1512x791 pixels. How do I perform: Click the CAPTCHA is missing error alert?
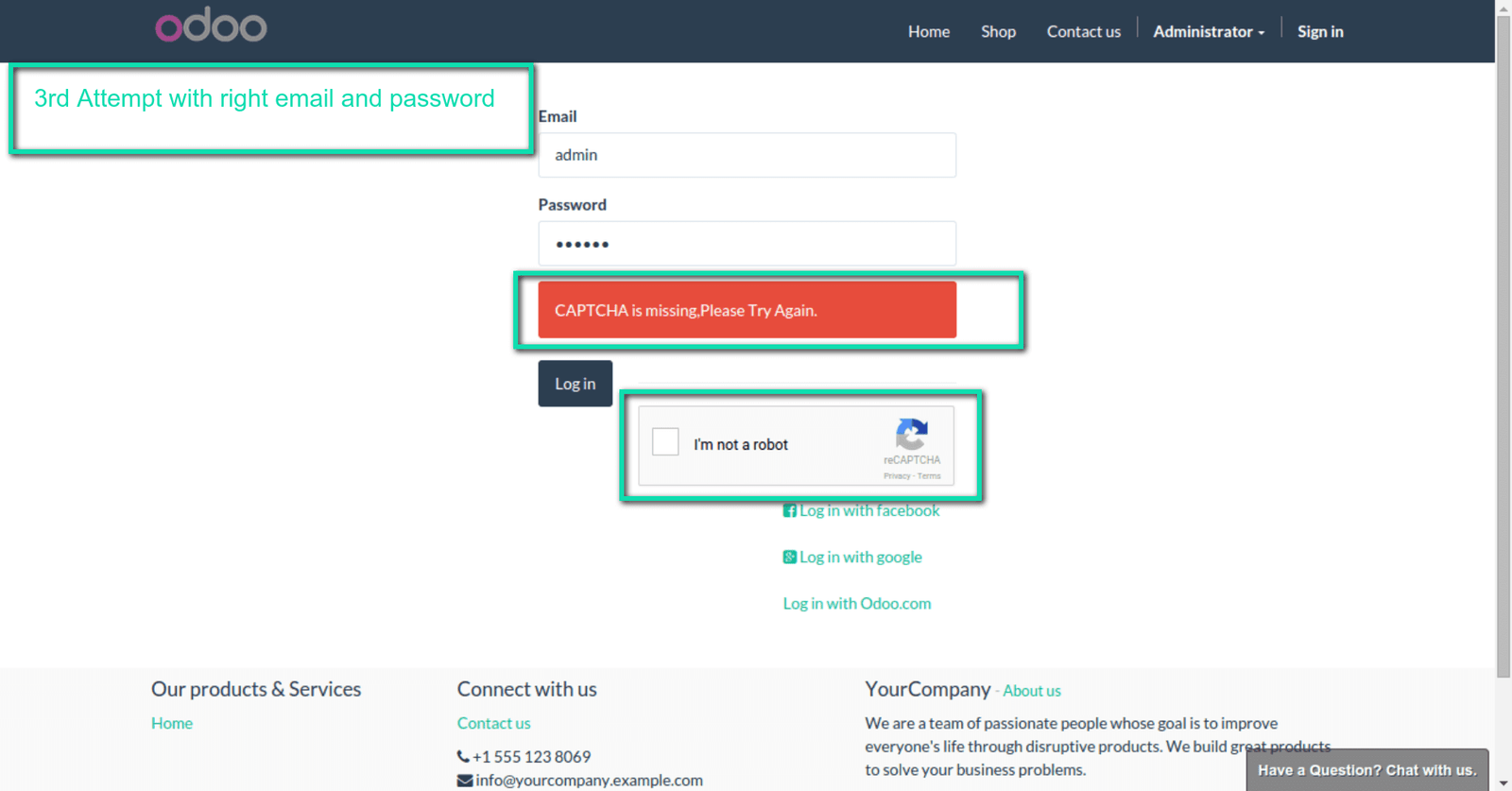point(747,310)
